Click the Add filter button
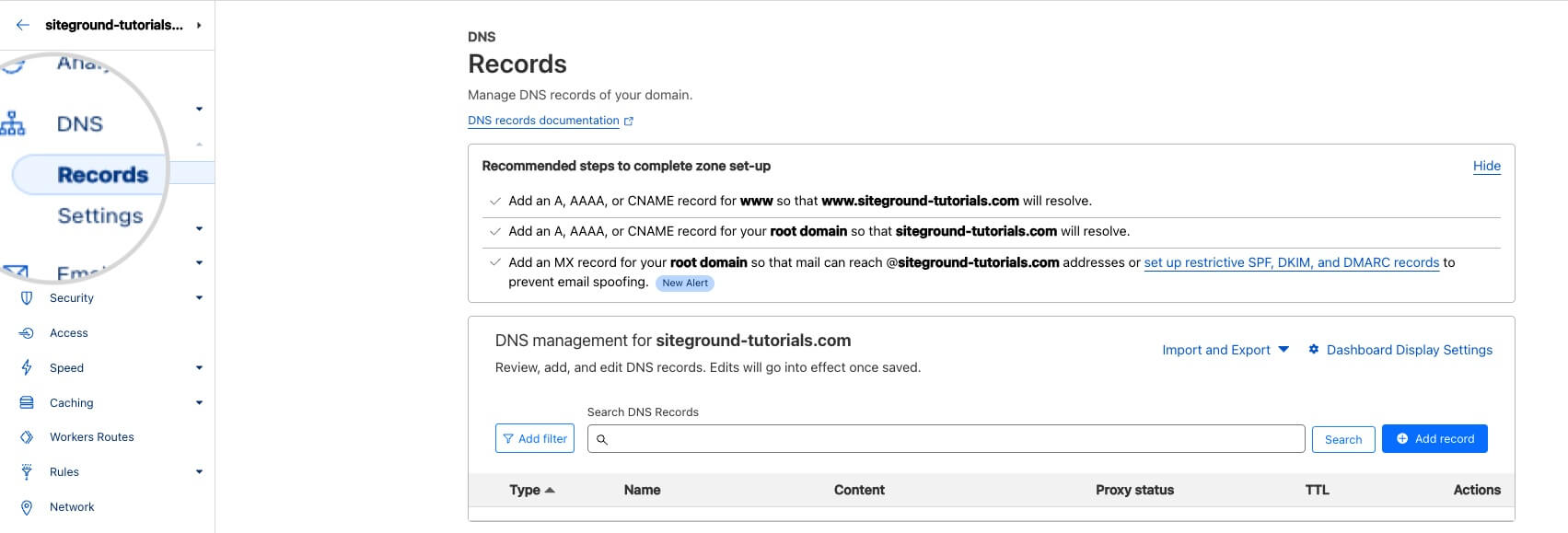 (x=535, y=438)
